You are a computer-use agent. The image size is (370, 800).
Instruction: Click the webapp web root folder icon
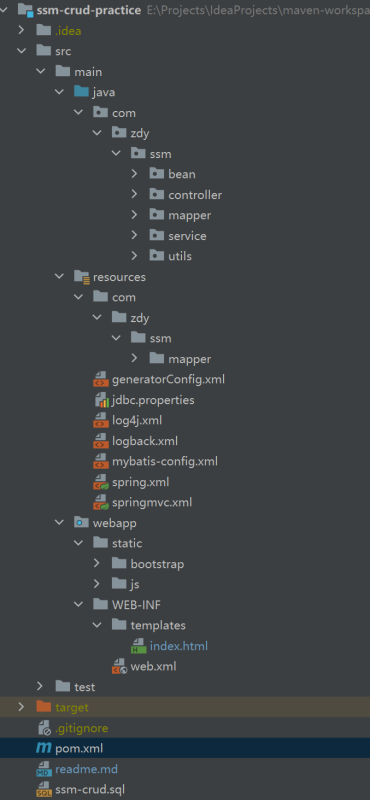tap(81, 522)
